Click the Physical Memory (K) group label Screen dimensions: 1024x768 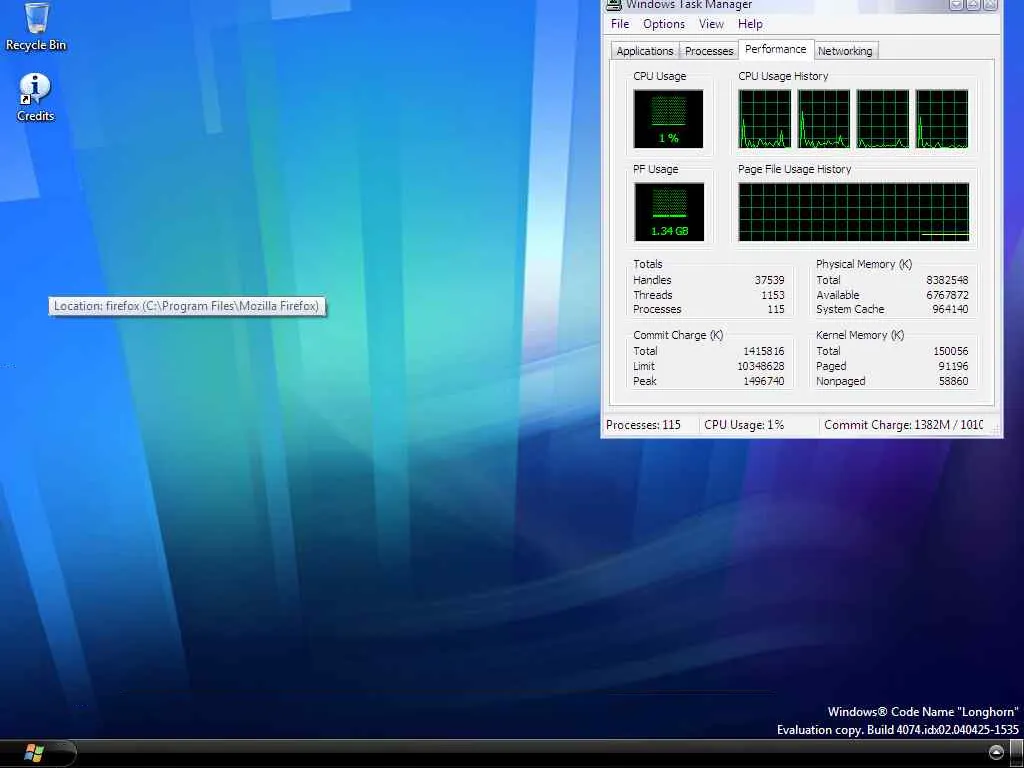(863, 264)
